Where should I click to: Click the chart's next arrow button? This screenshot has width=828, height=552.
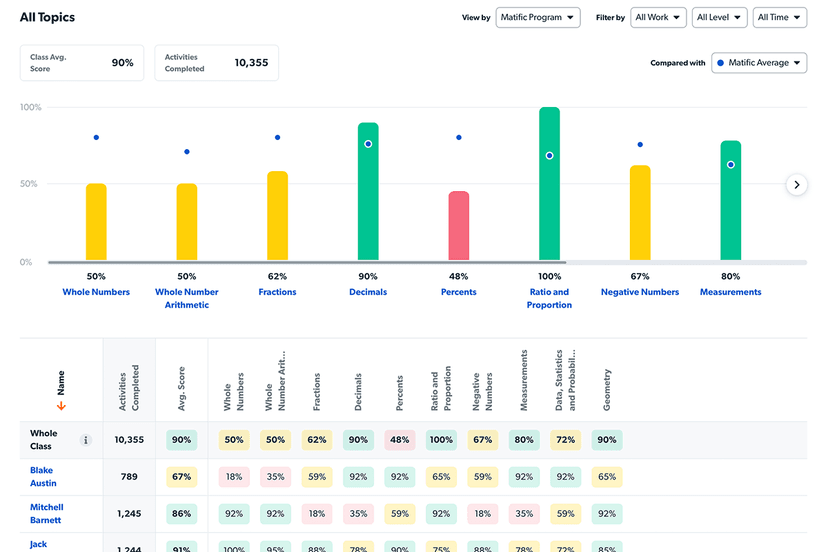pos(796,184)
